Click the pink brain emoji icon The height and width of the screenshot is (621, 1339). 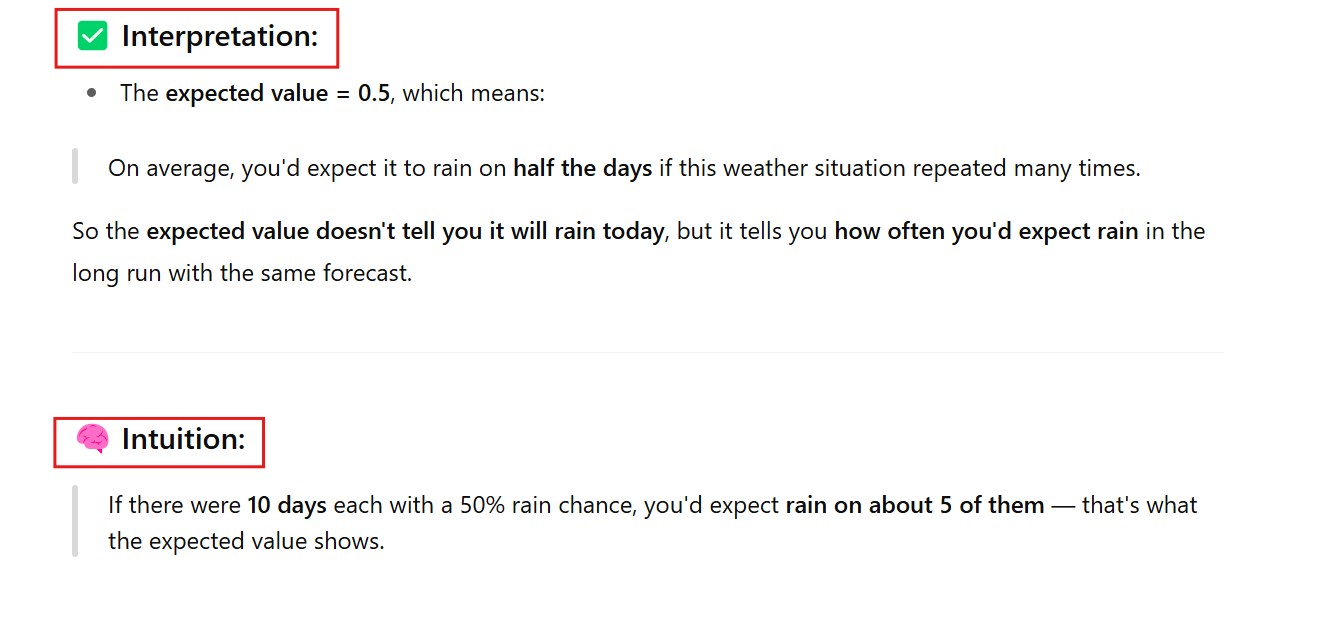tap(92, 439)
